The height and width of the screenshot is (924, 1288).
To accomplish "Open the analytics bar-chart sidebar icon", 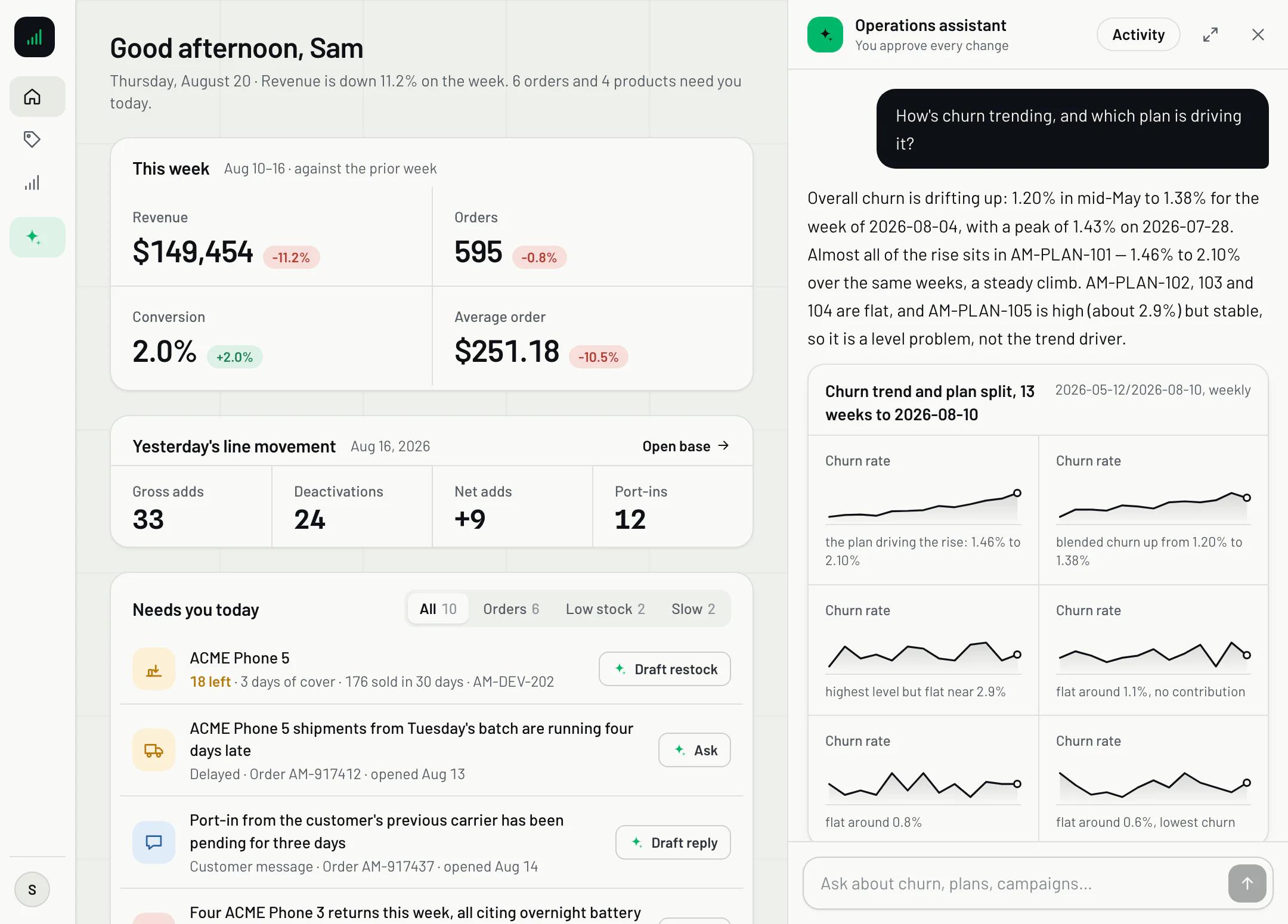I will click(32, 182).
